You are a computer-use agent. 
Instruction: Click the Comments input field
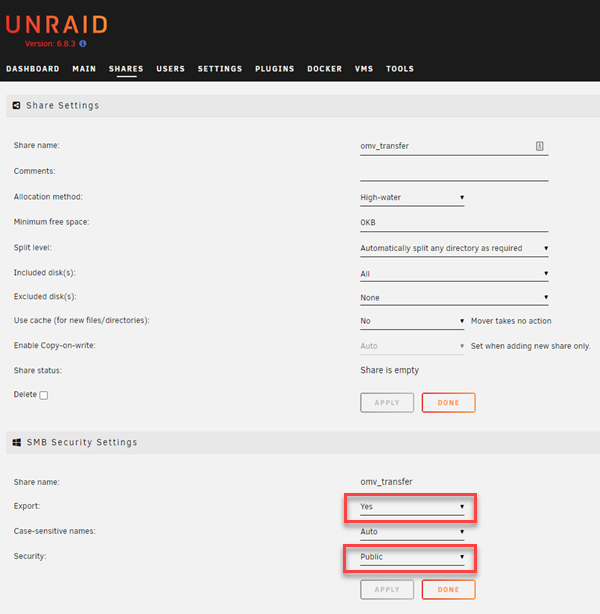click(454, 172)
